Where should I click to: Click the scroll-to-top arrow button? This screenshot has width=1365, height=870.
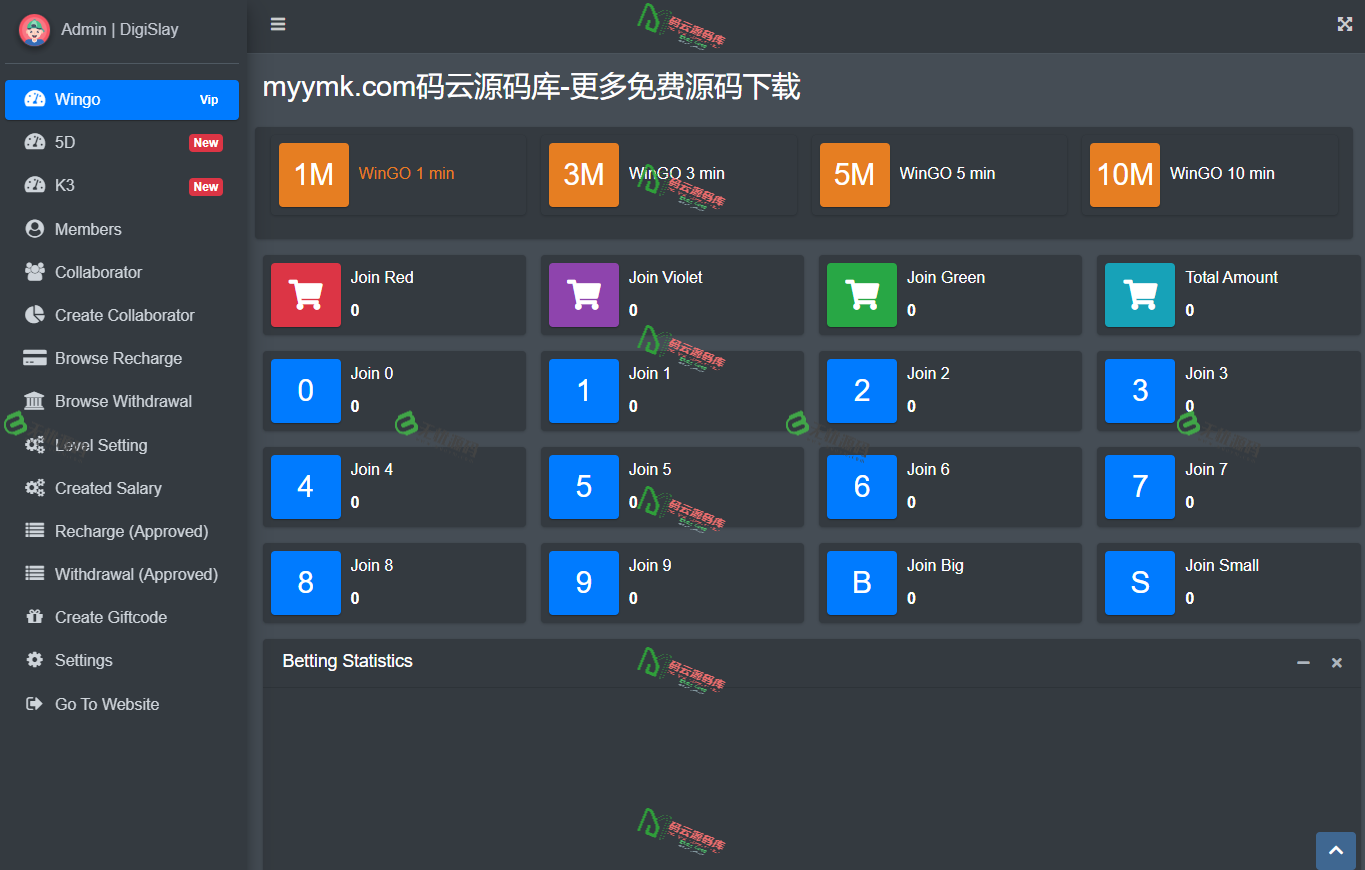coord(1335,850)
